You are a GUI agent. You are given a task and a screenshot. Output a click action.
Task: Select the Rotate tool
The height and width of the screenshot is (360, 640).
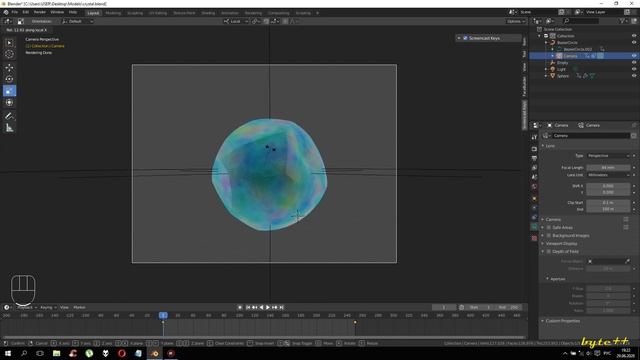(x=9, y=79)
